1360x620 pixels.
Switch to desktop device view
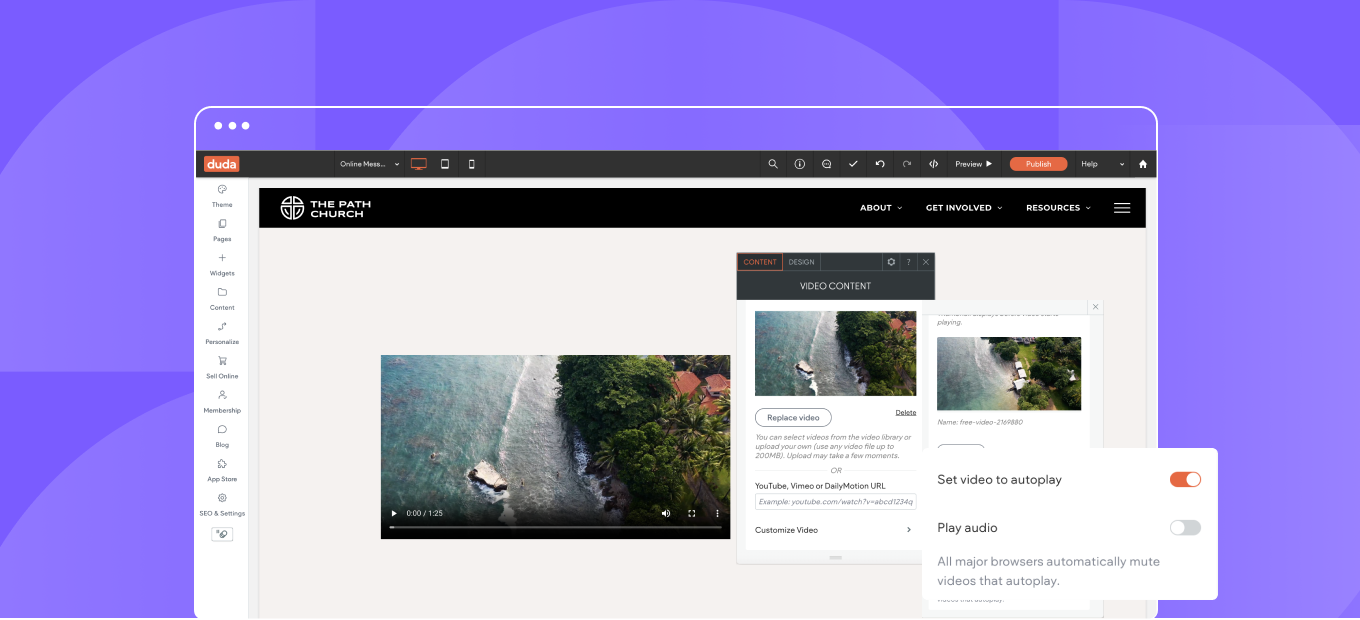pyautogui.click(x=419, y=164)
